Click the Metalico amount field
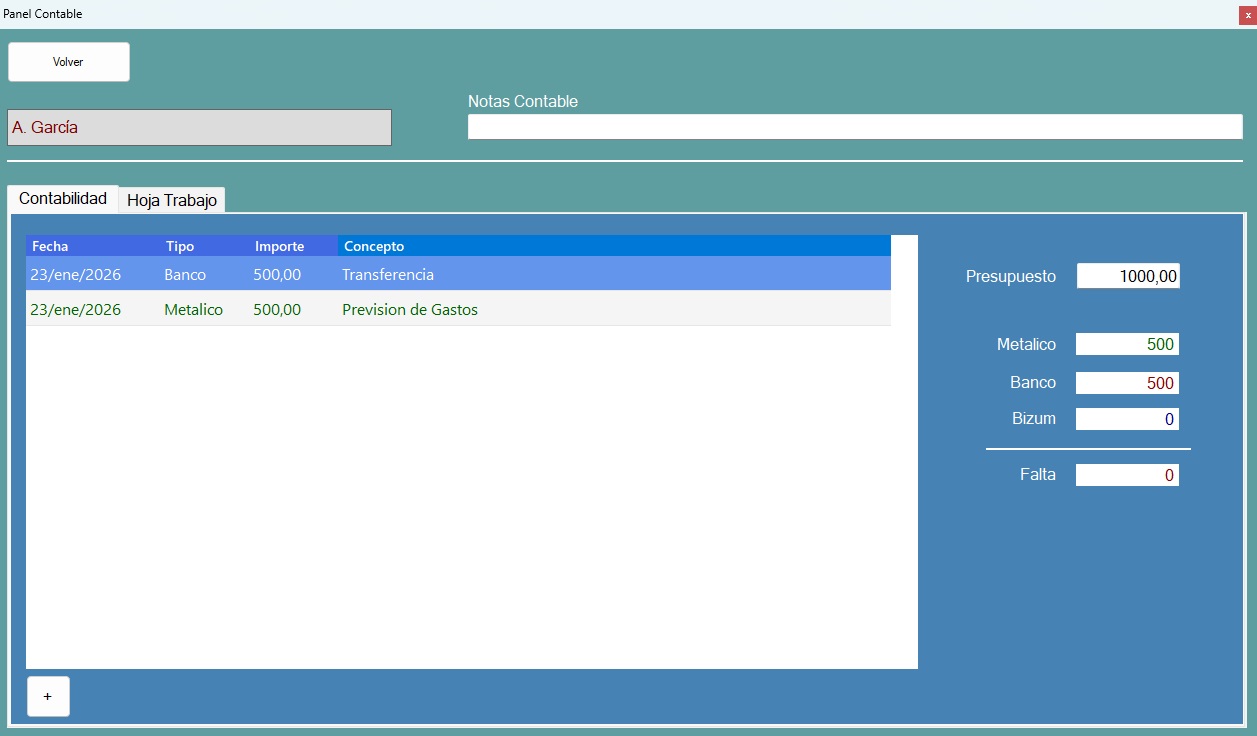The height and width of the screenshot is (736, 1257). [x=1127, y=343]
